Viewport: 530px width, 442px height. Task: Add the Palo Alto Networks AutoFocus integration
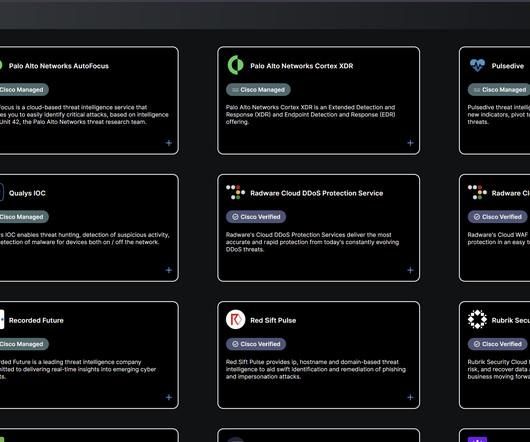pos(169,143)
